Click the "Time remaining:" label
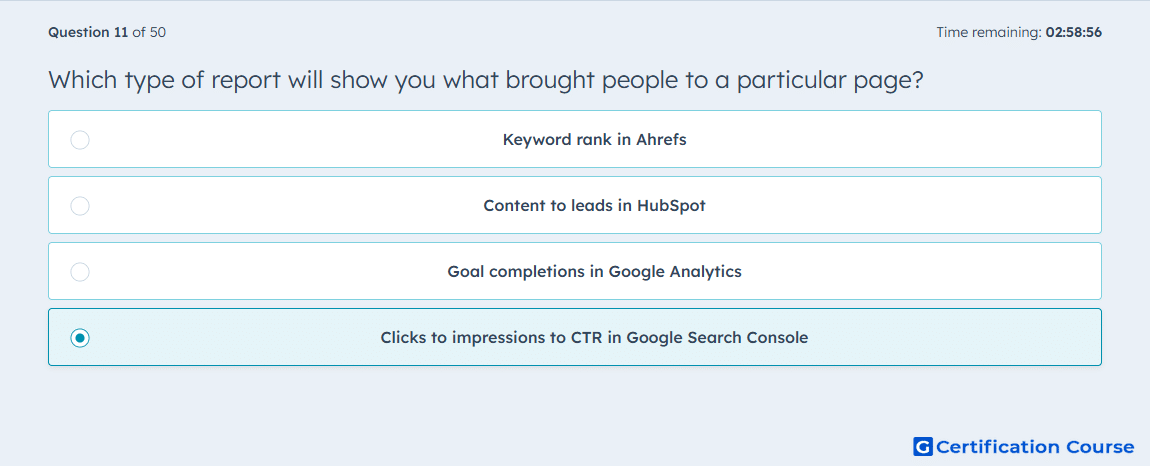This screenshot has height=466, width=1150. [989, 32]
